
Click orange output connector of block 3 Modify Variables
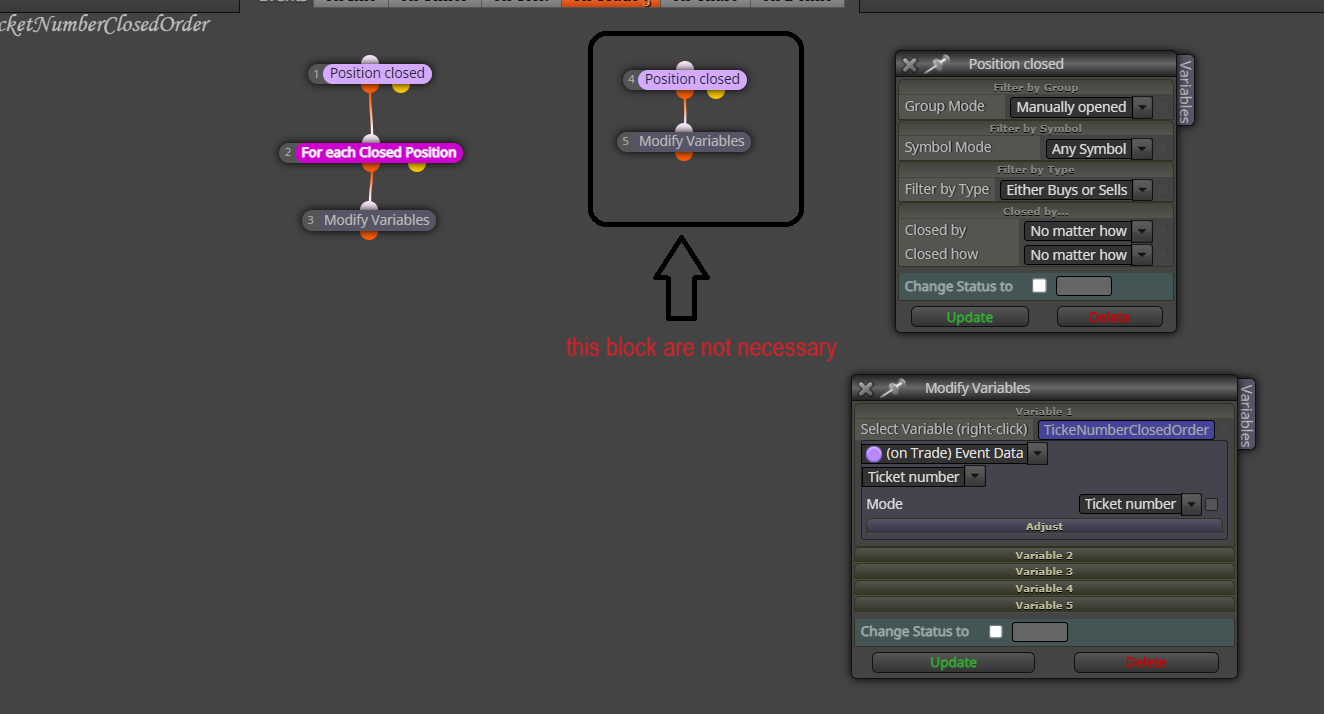click(x=369, y=233)
